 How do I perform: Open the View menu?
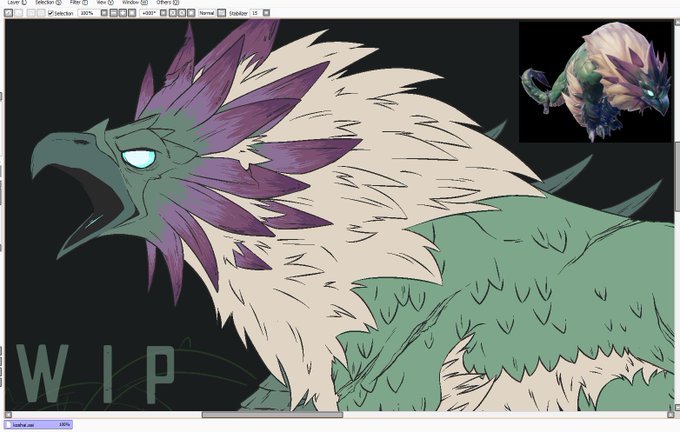[105, 2]
